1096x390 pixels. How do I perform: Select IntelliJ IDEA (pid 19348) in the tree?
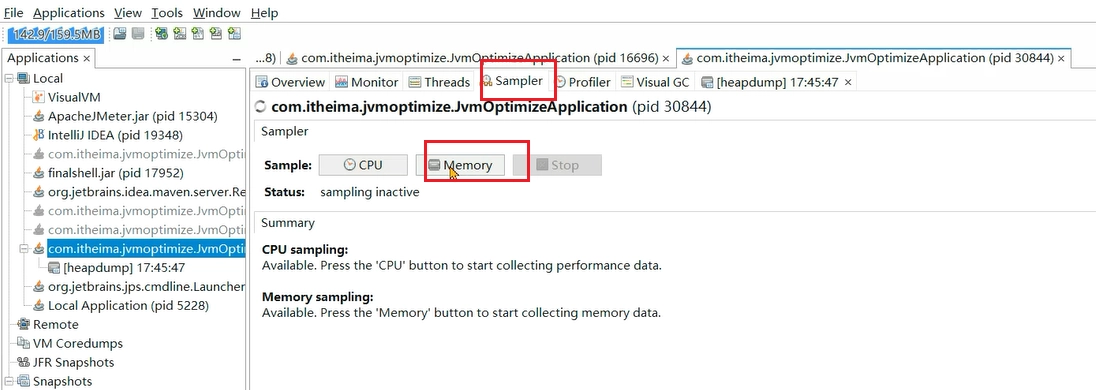108,135
